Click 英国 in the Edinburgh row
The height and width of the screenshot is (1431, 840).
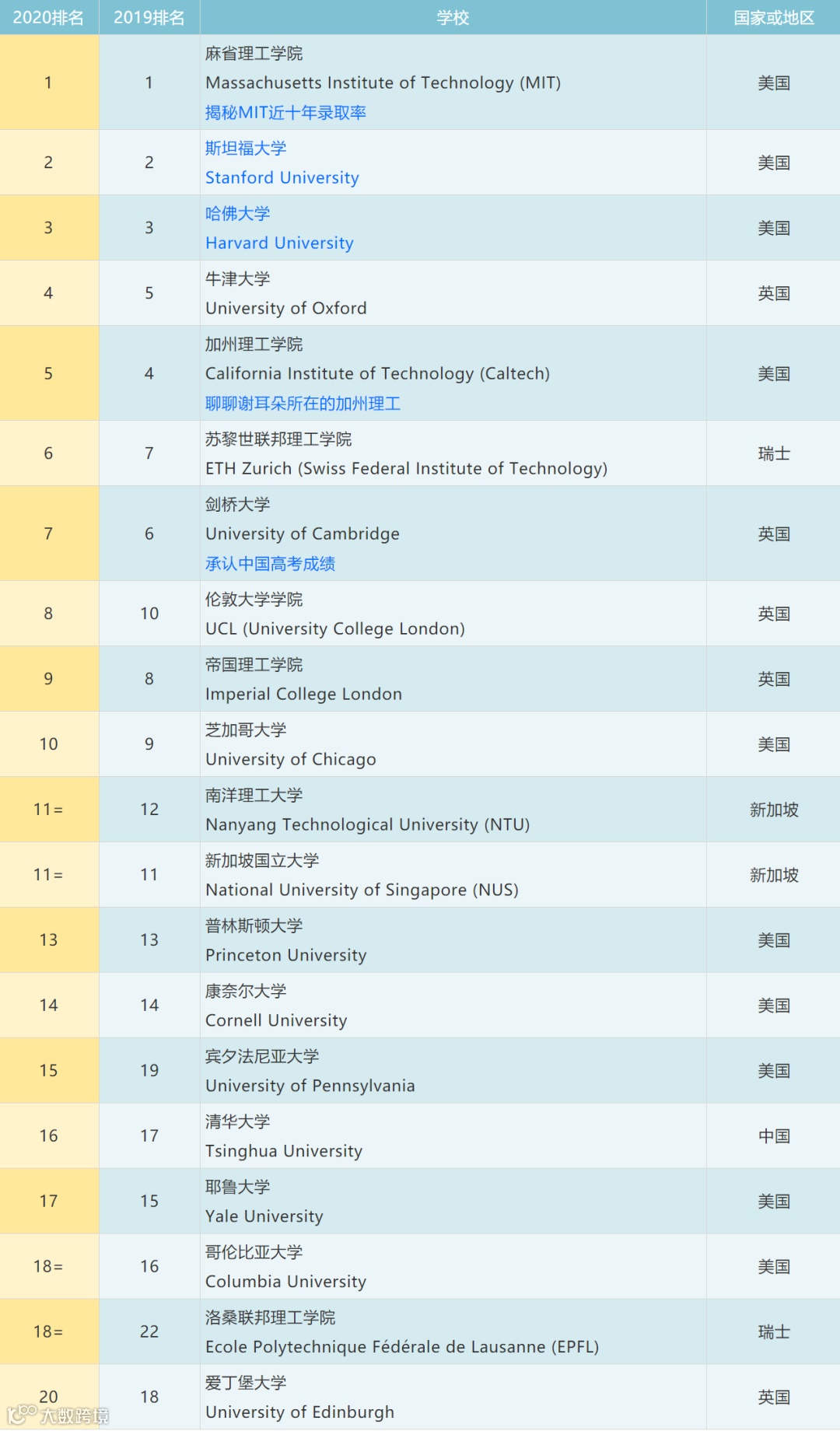(774, 1398)
